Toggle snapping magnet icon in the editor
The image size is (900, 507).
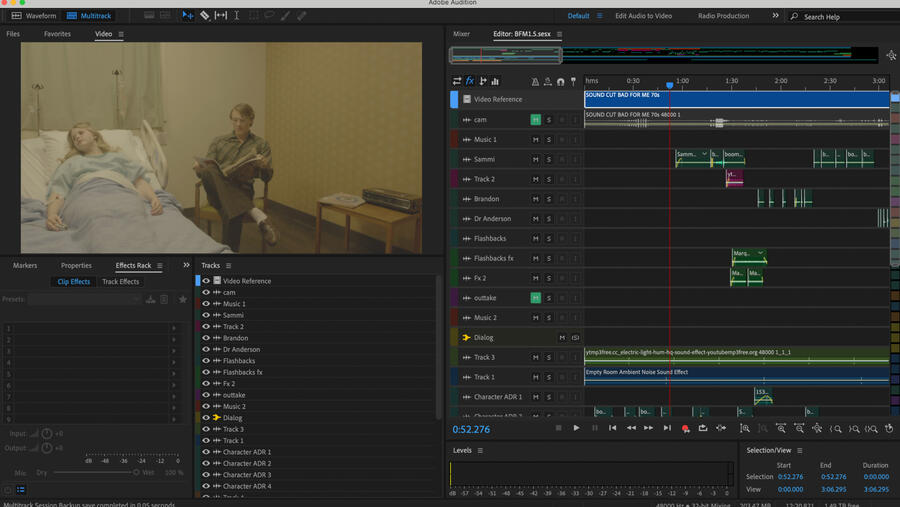tap(561, 81)
